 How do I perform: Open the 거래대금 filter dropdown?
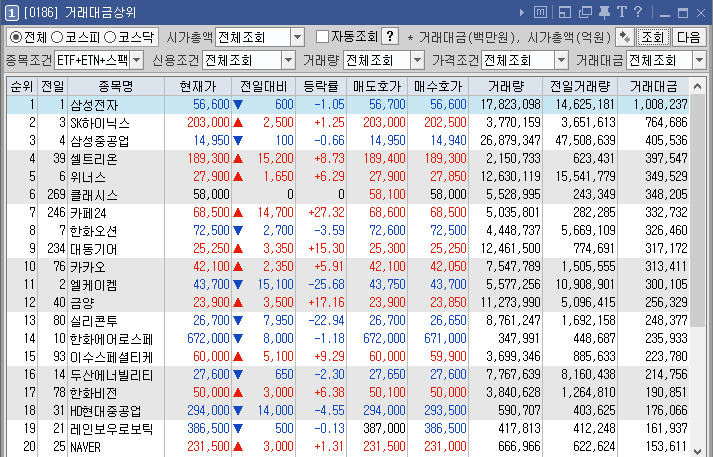coord(699,60)
